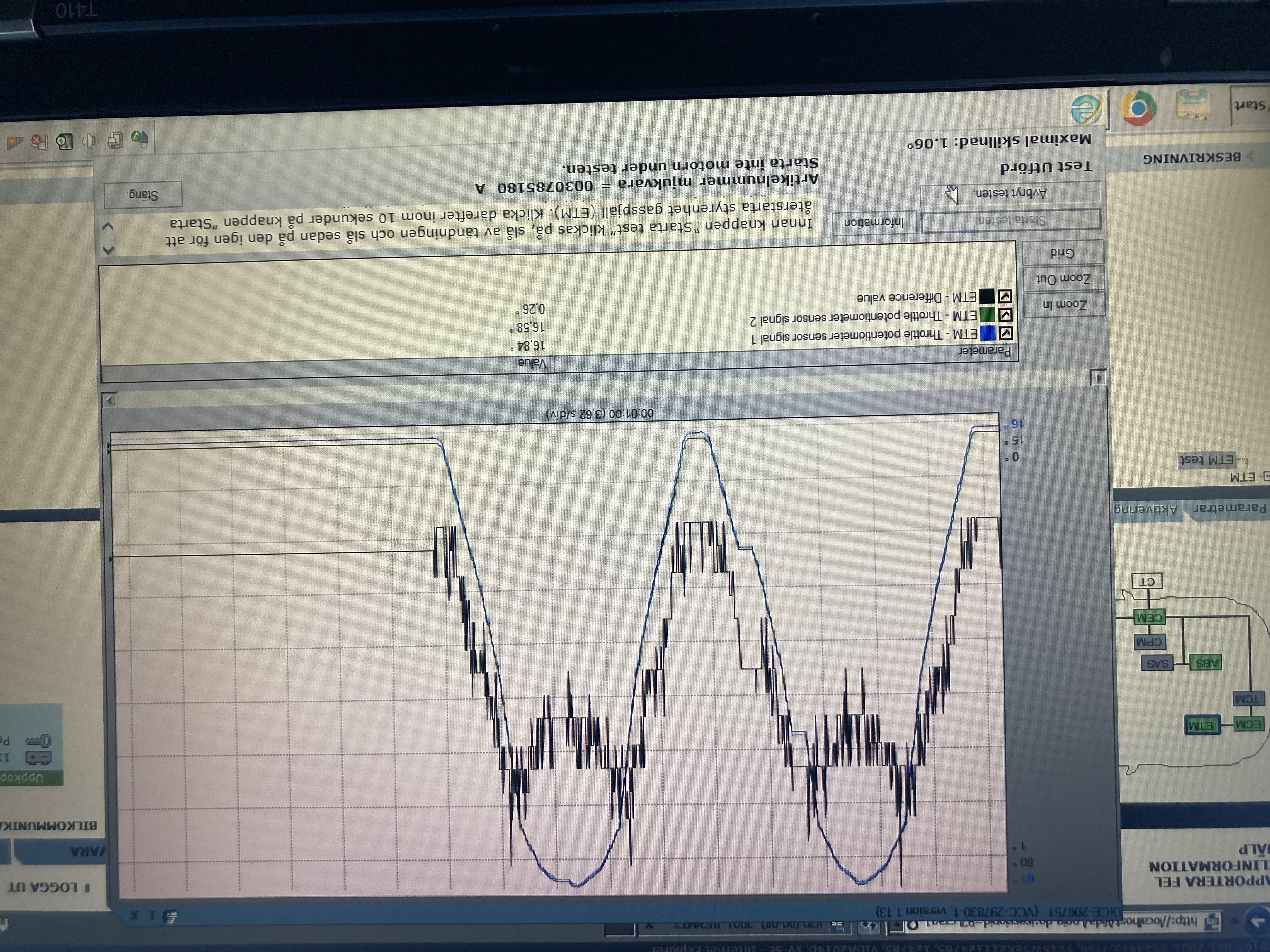Select the ABS node in the network diagram

1206,663
